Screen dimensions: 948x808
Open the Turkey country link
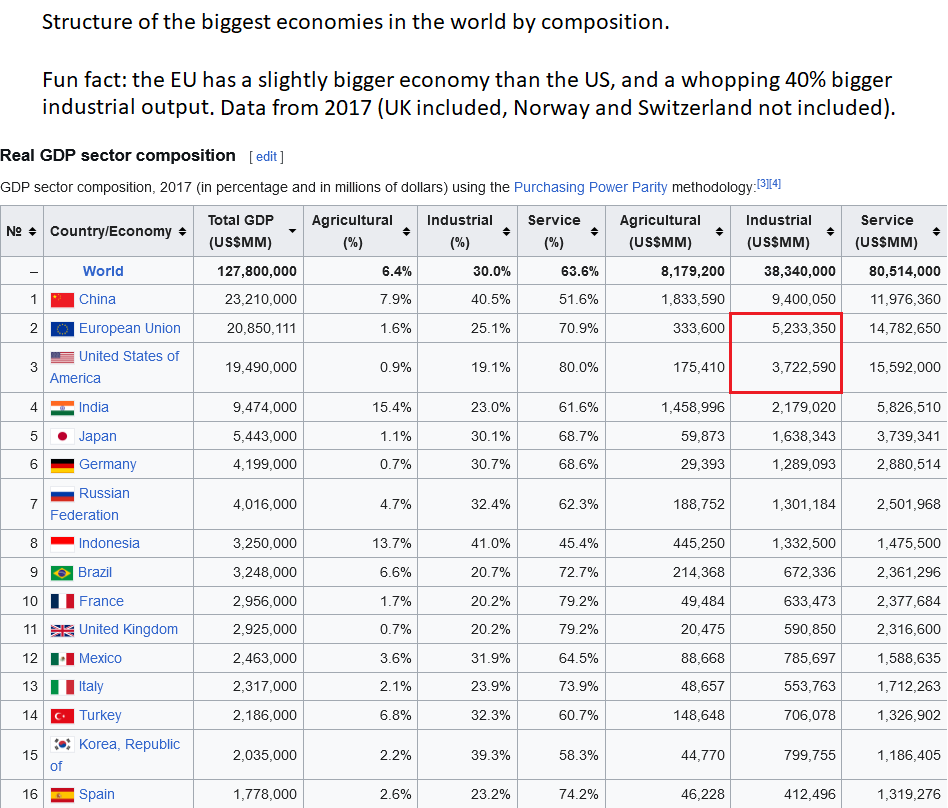point(100,716)
